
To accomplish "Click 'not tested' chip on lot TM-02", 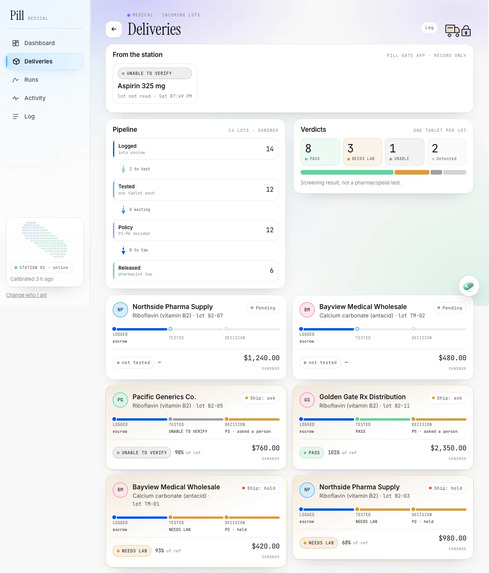I will [320, 363].
